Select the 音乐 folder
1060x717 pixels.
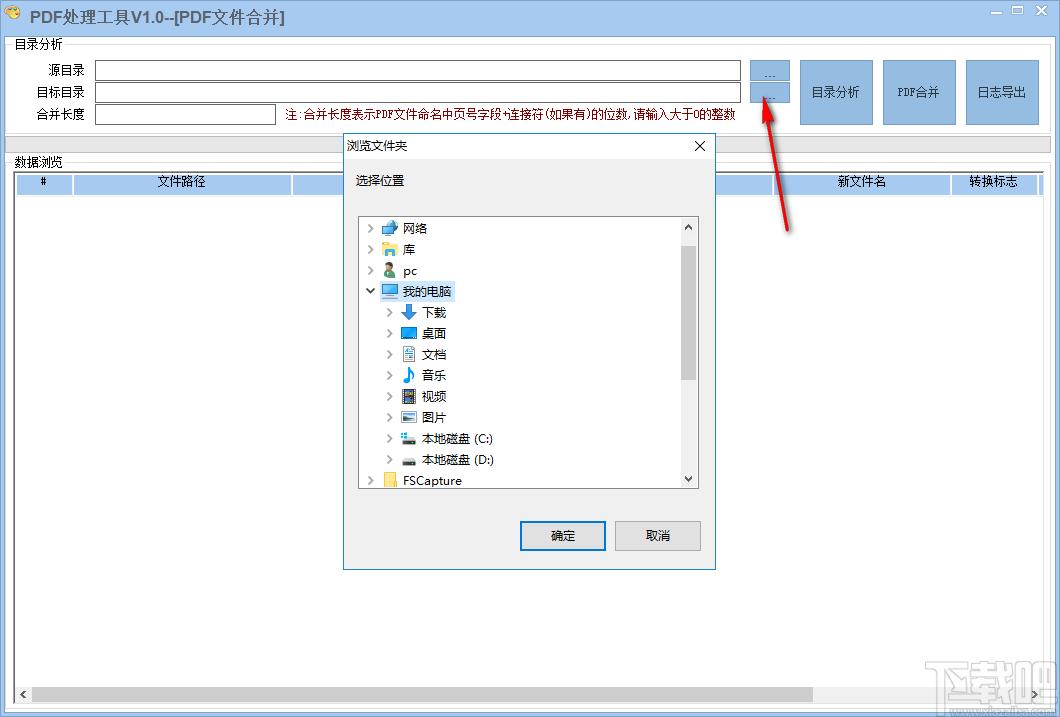pos(434,375)
